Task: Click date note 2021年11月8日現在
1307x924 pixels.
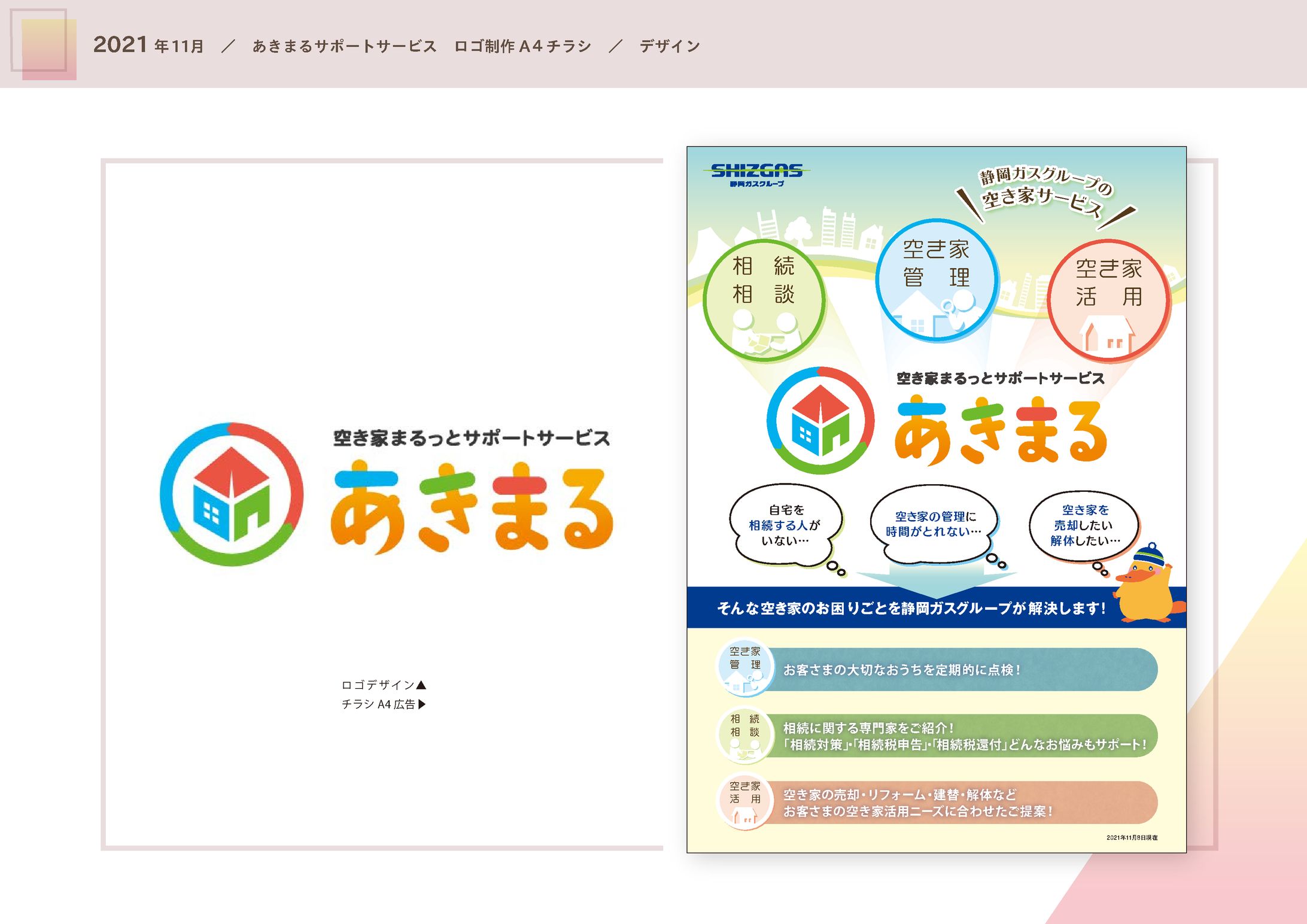Action: coord(1131,838)
